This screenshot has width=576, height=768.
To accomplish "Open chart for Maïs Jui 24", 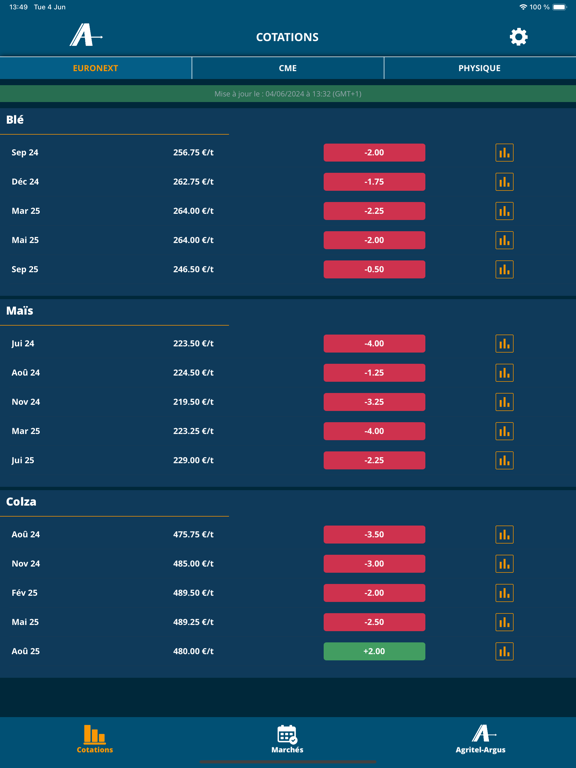I will [504, 343].
